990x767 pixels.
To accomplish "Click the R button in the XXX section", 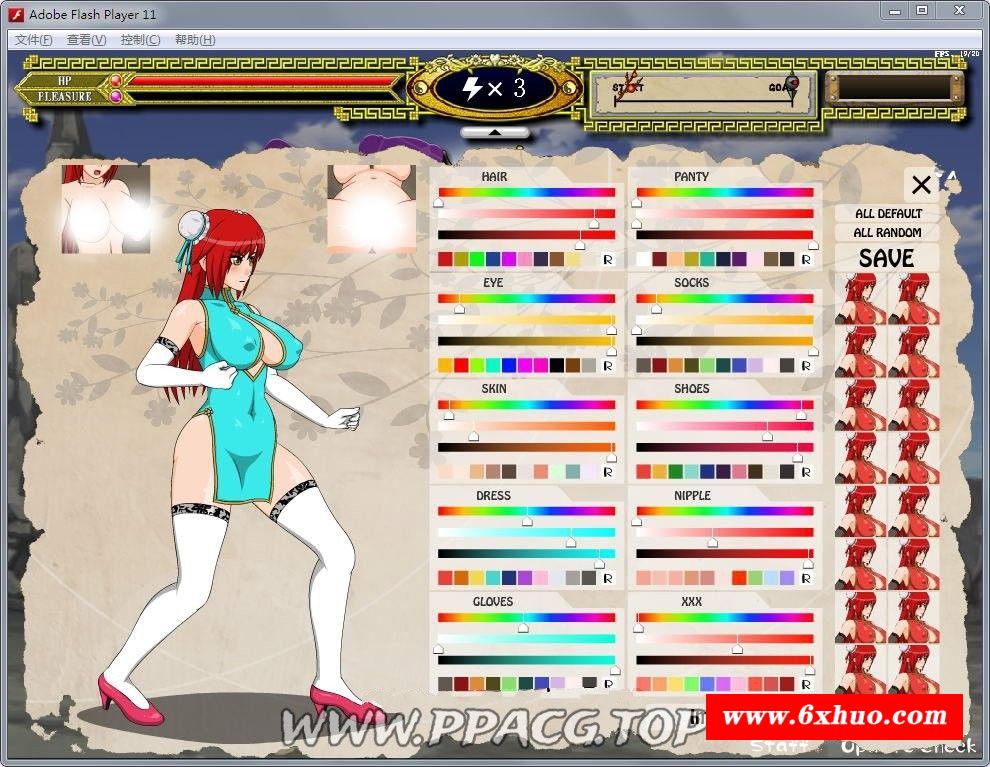I will tap(806, 684).
